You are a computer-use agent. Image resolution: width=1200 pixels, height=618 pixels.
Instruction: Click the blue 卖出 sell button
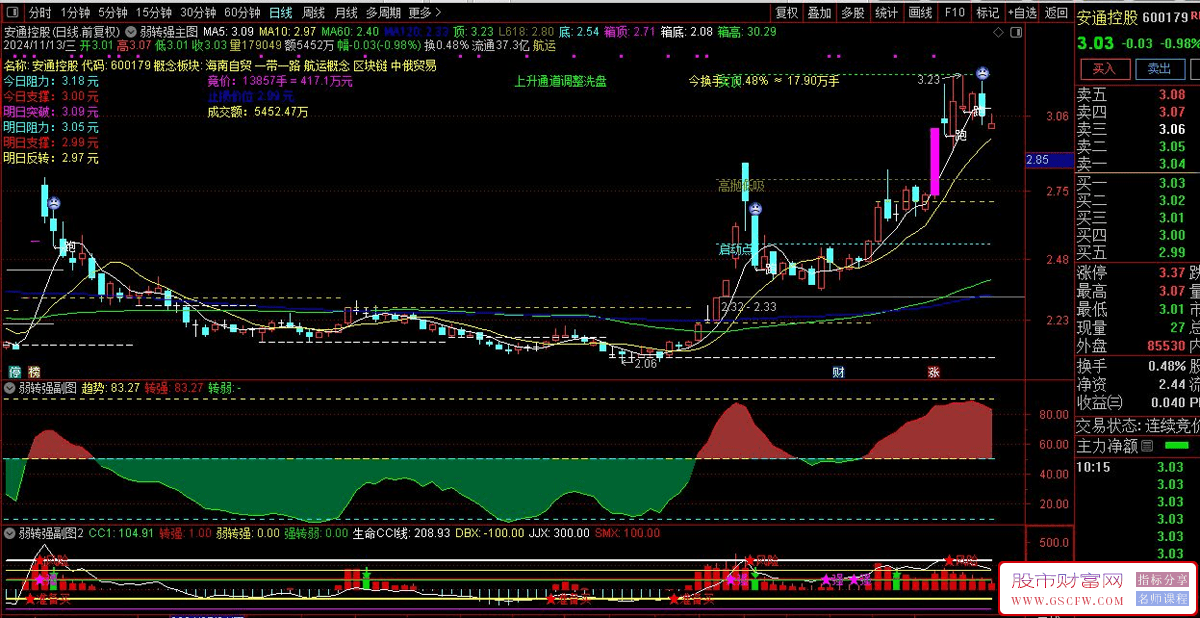pyautogui.click(x=1159, y=69)
